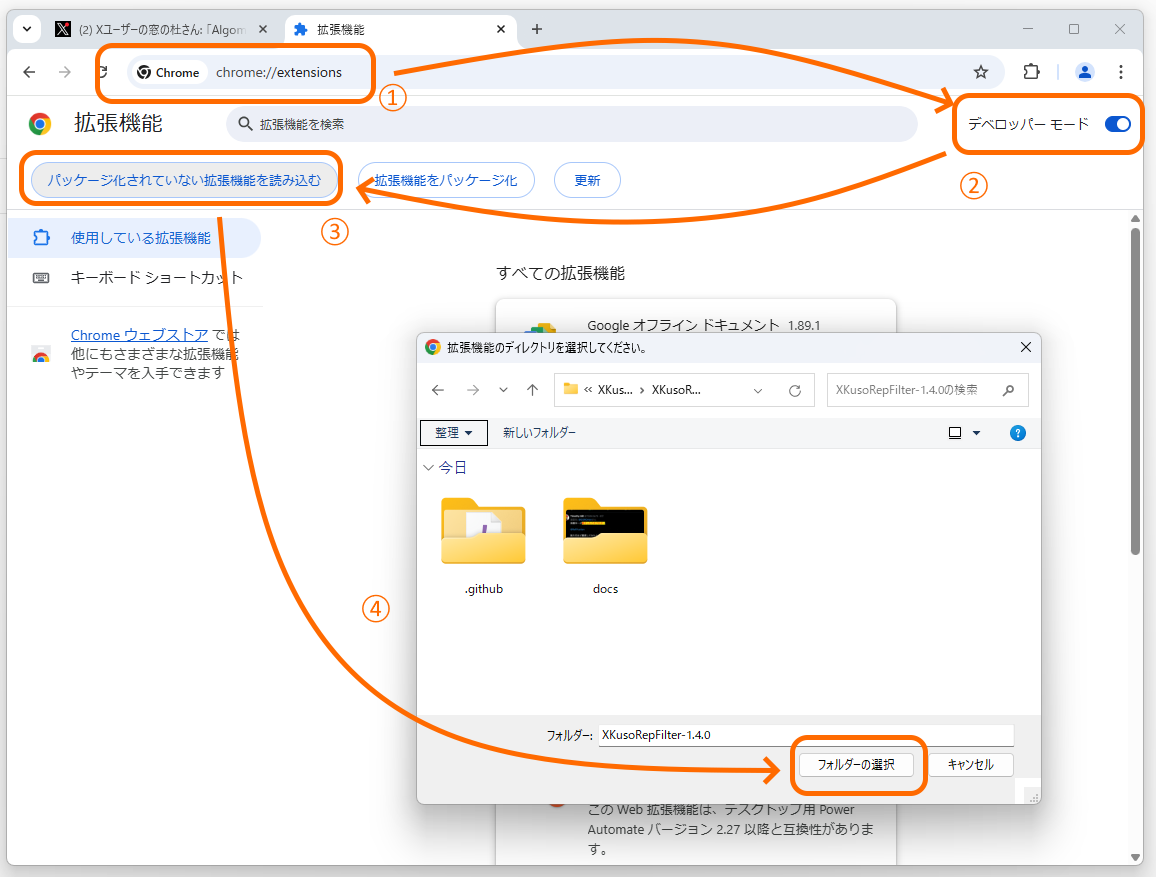Collapse the 今日 file group
Screen dimensions: 1156x877
426,467
